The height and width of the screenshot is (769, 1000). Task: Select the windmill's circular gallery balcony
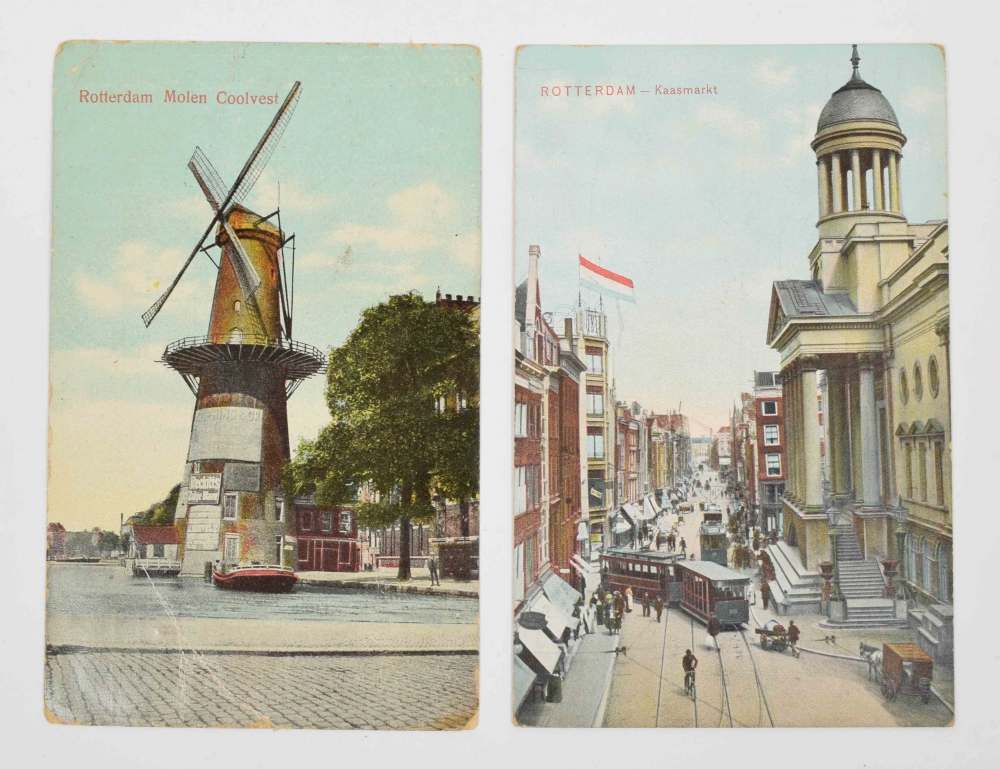tap(243, 354)
